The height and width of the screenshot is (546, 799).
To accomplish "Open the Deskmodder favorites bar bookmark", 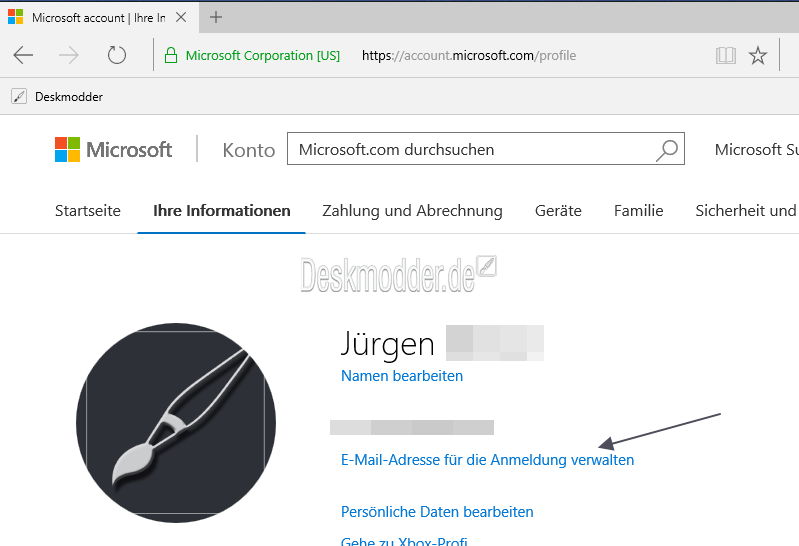I will tap(57, 96).
